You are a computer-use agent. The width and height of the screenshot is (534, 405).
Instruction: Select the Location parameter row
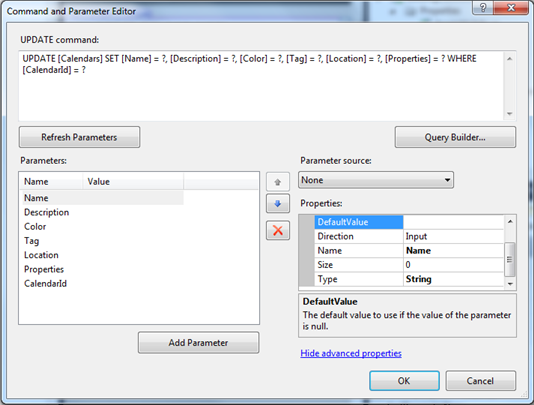(41, 255)
